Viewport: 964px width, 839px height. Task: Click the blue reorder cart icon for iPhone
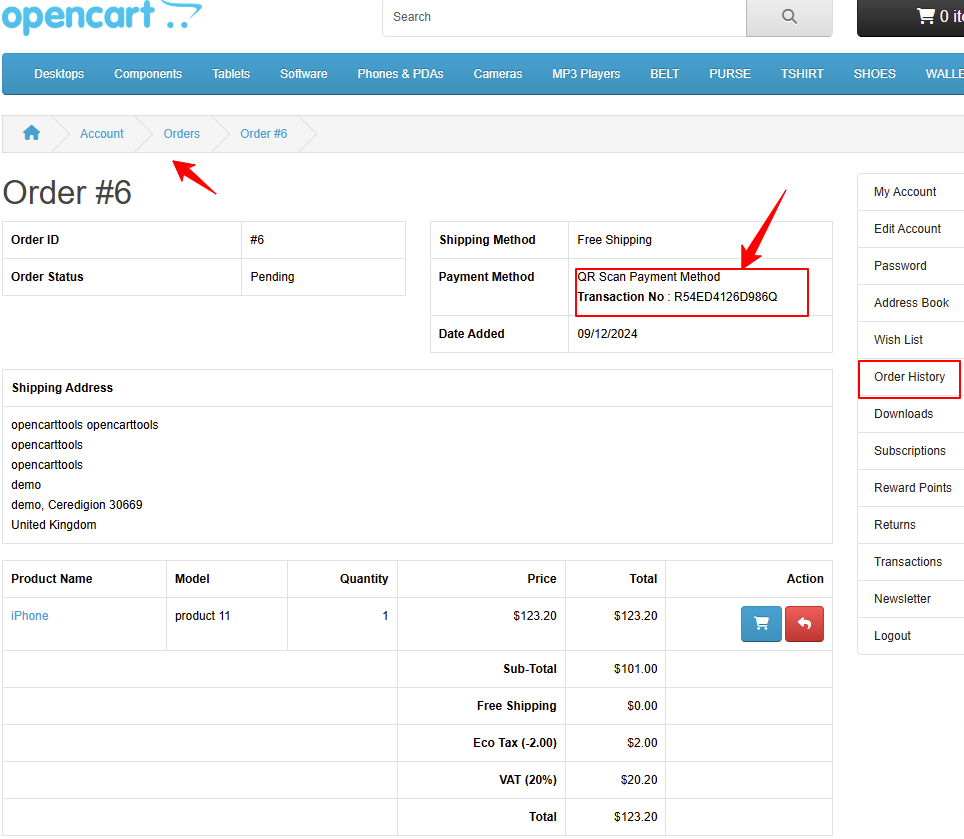761,624
